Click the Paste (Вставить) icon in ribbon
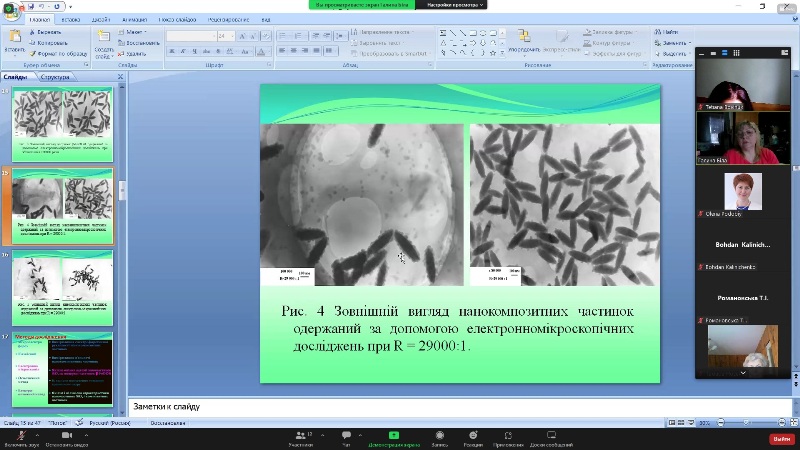The height and width of the screenshot is (450, 800). (14, 38)
